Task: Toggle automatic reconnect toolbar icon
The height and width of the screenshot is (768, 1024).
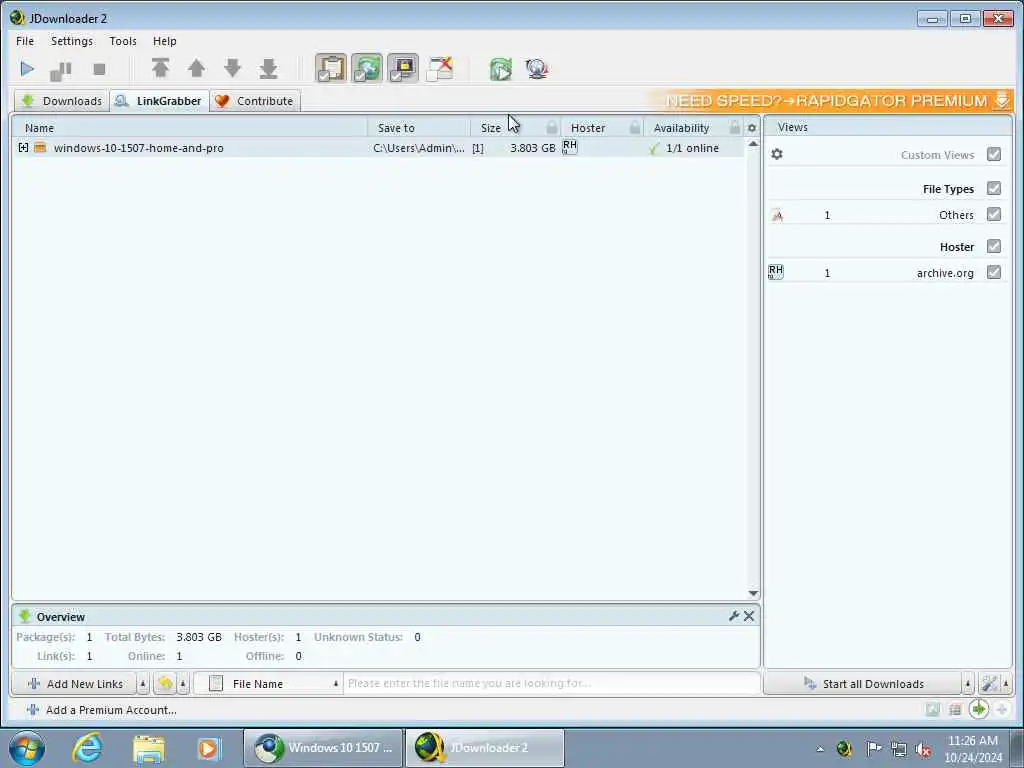Action: coord(367,69)
